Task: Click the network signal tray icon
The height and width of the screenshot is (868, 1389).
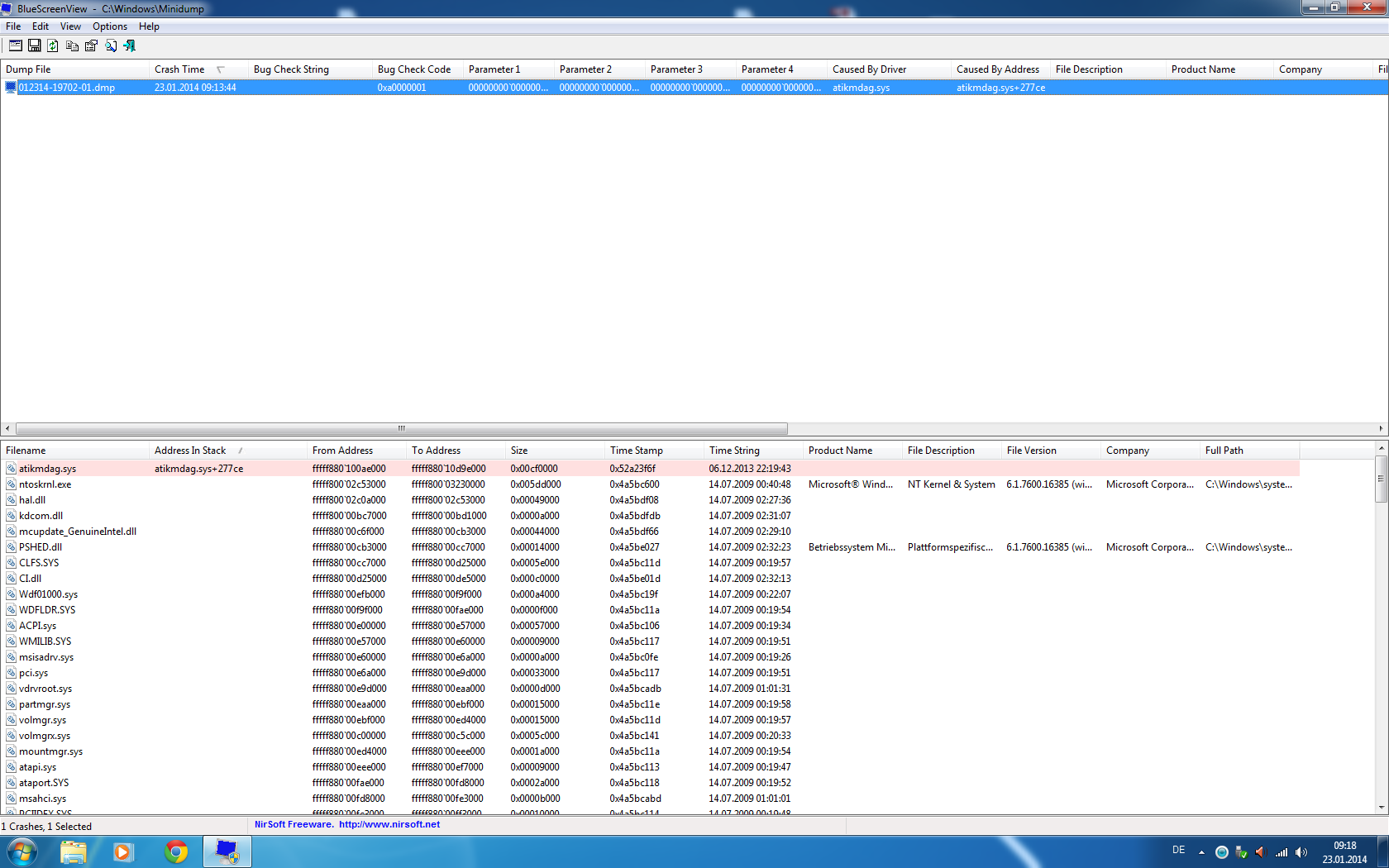Action: 1282,852
